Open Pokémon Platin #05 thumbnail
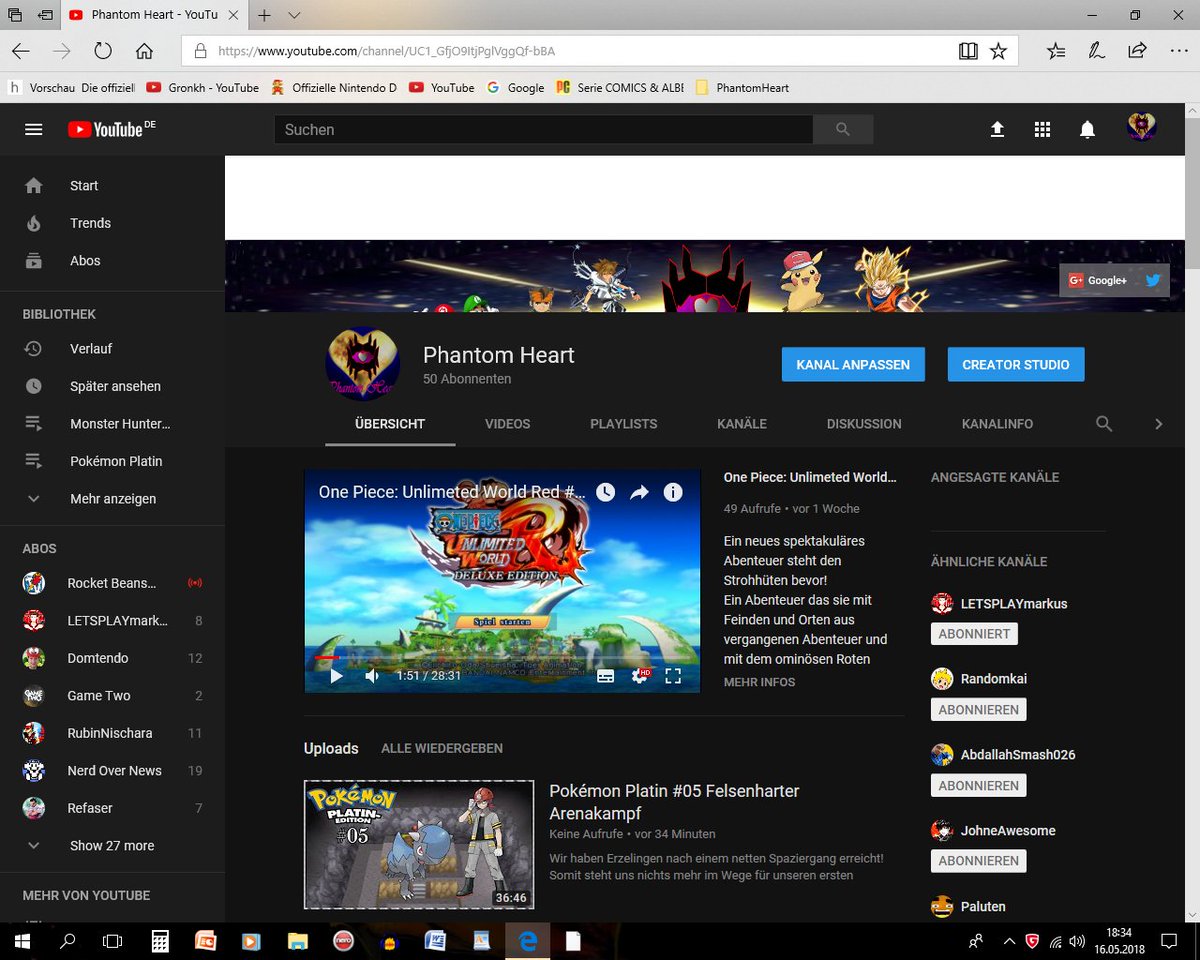Screen dimensions: 1200x960 pyautogui.click(x=419, y=845)
